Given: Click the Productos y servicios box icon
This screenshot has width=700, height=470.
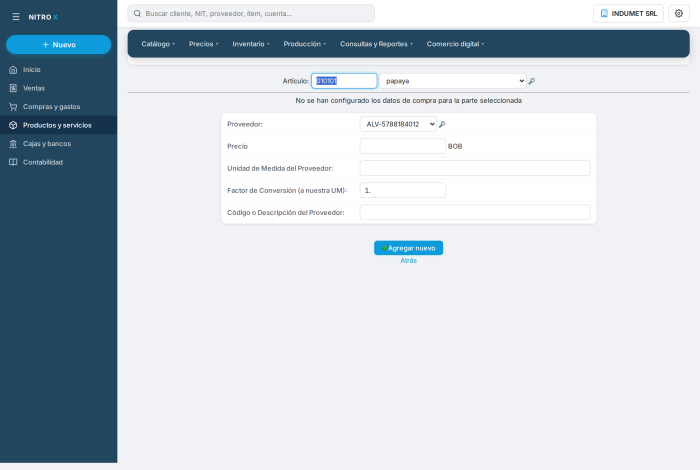Looking at the screenshot, I should (13, 125).
